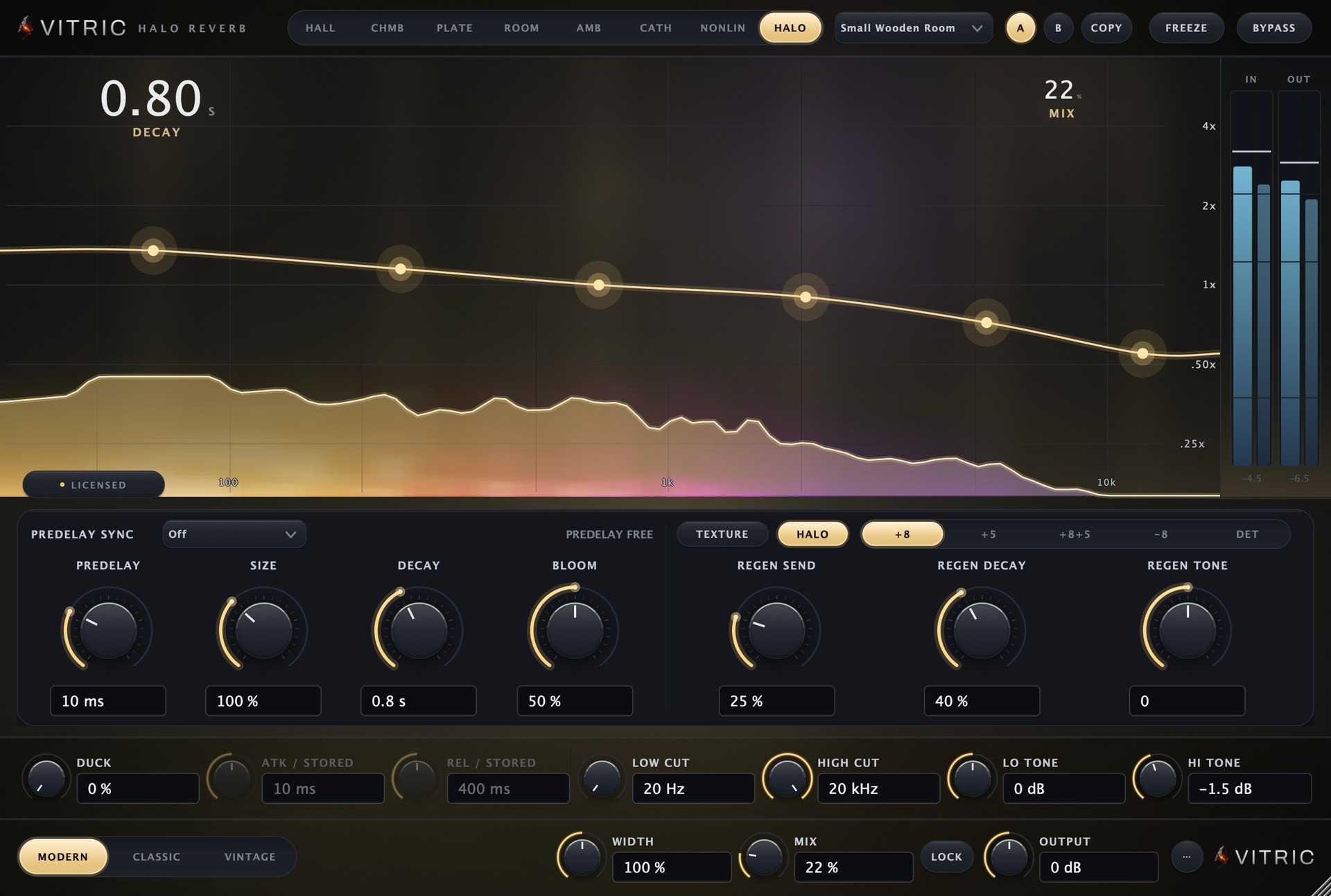Screen dimensions: 1331x896
Task: Toggle the HALO mode button in regen section
Action: pos(812,534)
